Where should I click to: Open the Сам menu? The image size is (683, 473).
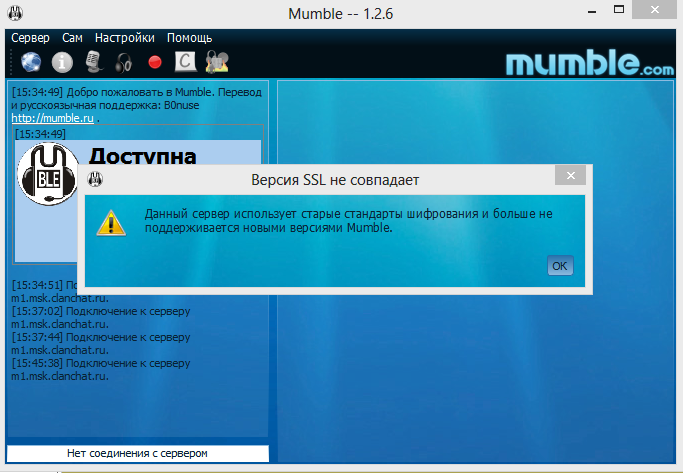click(72, 37)
